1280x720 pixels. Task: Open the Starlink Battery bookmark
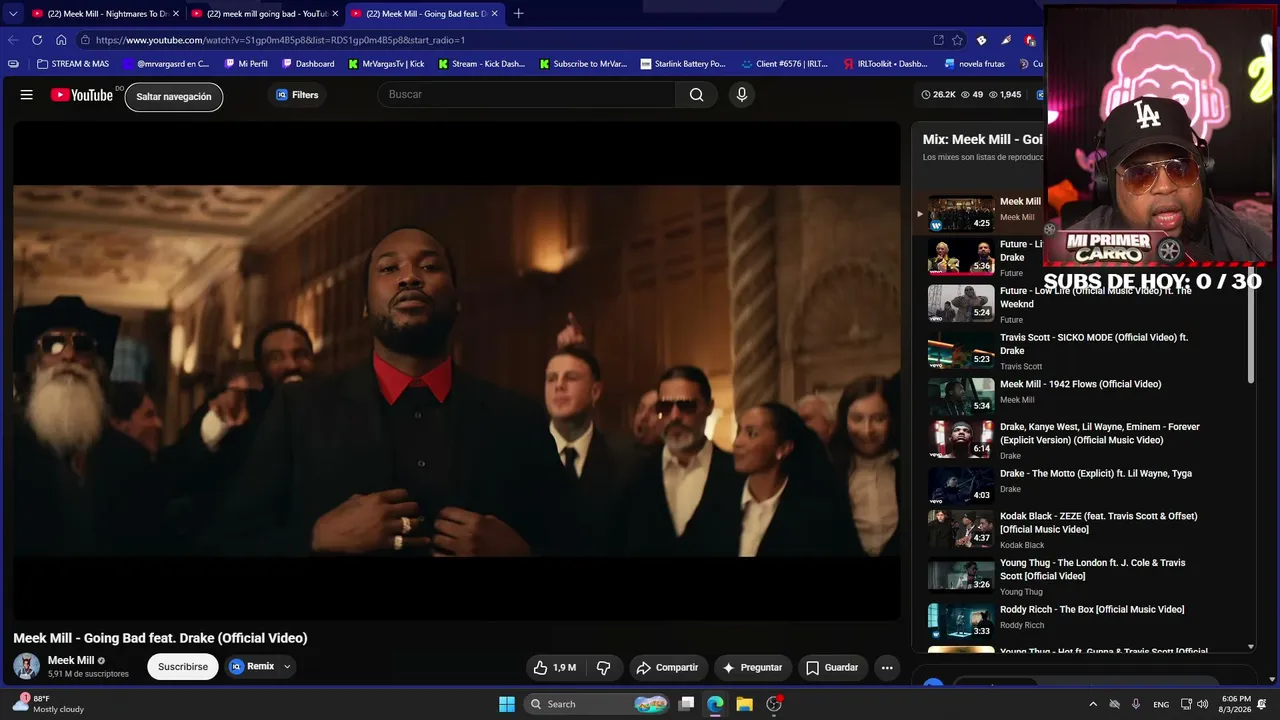[683, 64]
